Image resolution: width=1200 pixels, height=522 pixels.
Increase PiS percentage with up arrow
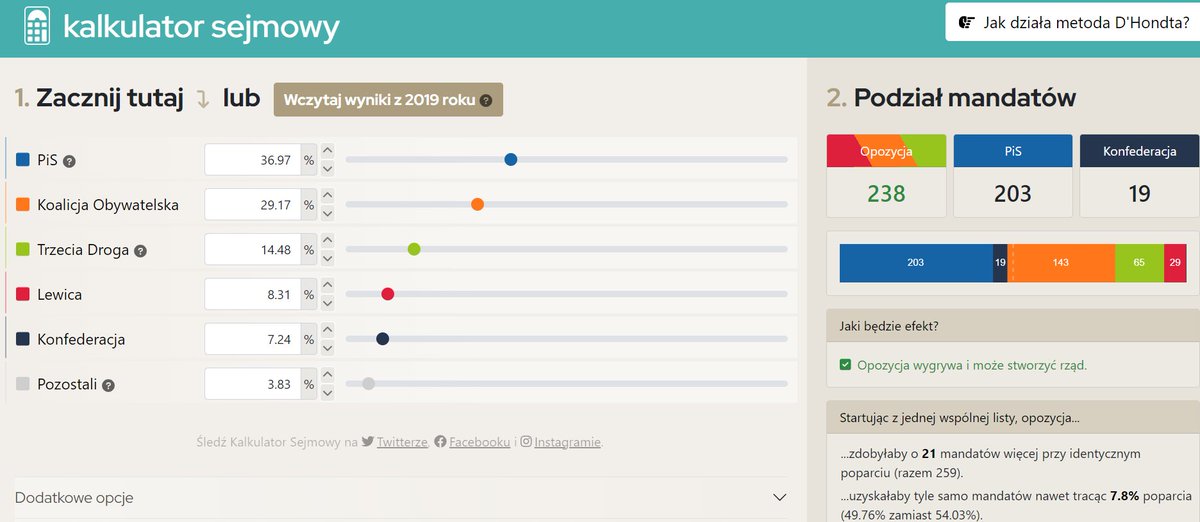(327, 152)
